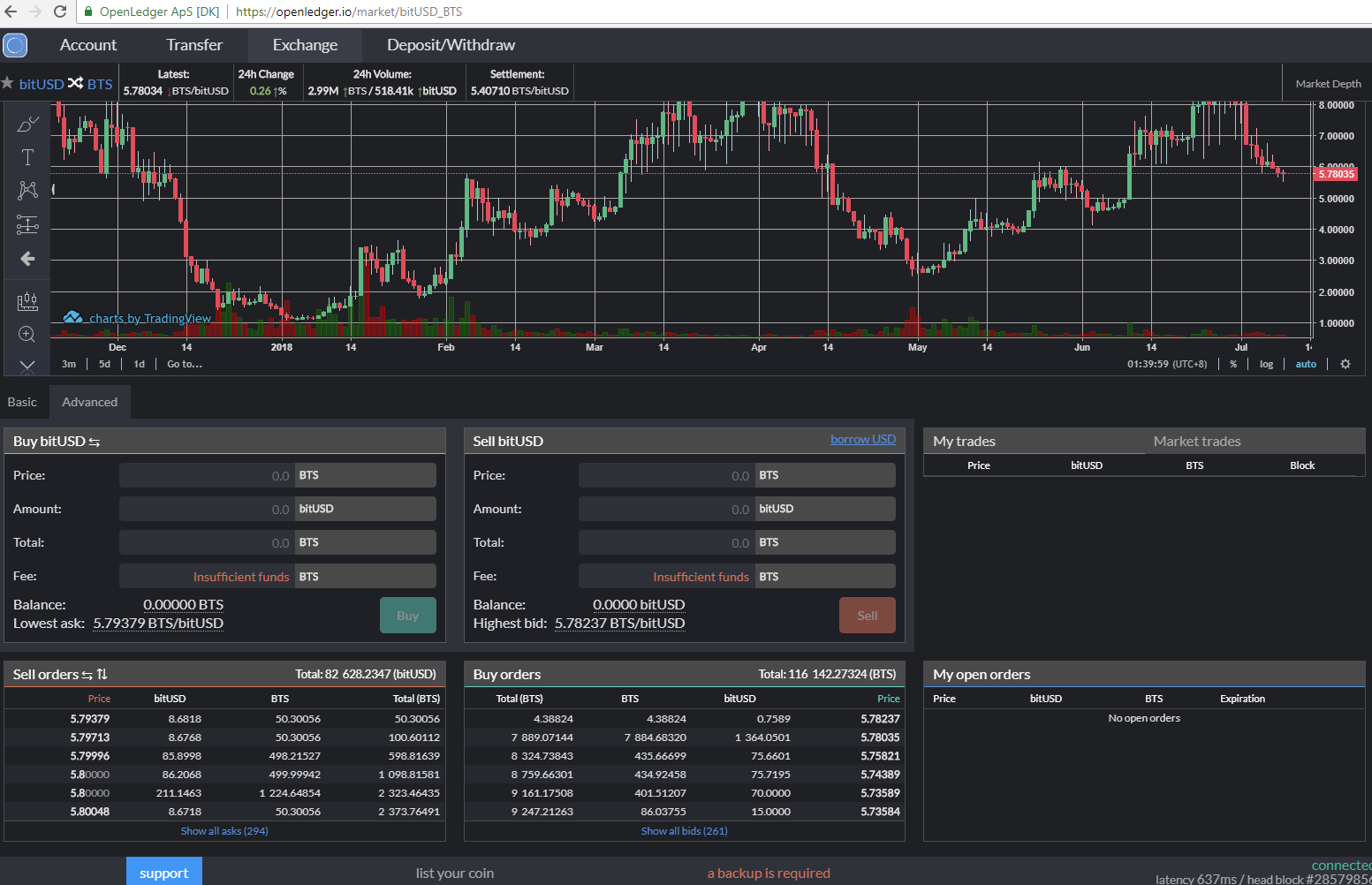Click the chart timezone clock (UTC+8)
The width and height of the screenshot is (1372, 885).
tap(1167, 364)
